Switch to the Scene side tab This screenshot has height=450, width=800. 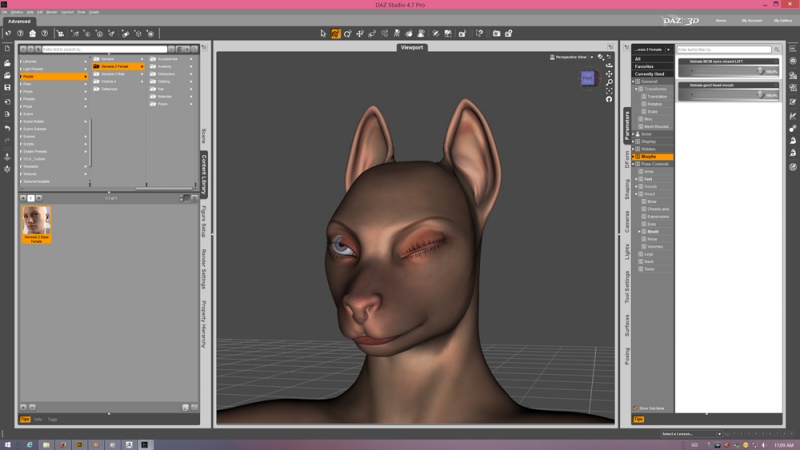(204, 136)
